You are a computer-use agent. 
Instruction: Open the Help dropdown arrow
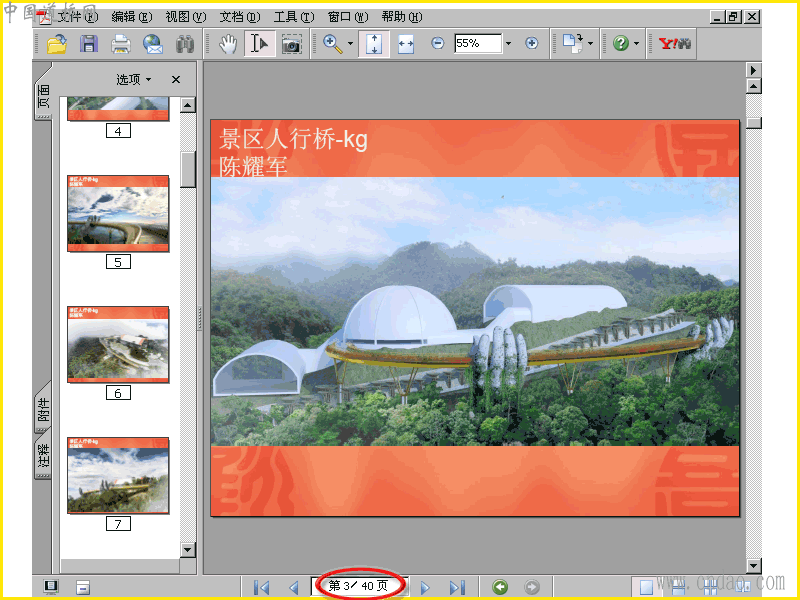[636, 44]
